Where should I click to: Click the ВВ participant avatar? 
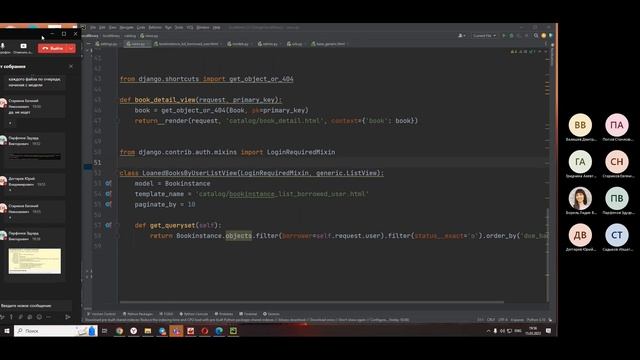click(580, 125)
